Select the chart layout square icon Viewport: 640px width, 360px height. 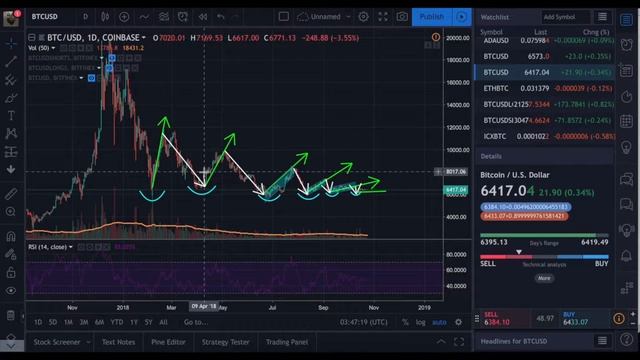pyautogui.click(x=284, y=17)
